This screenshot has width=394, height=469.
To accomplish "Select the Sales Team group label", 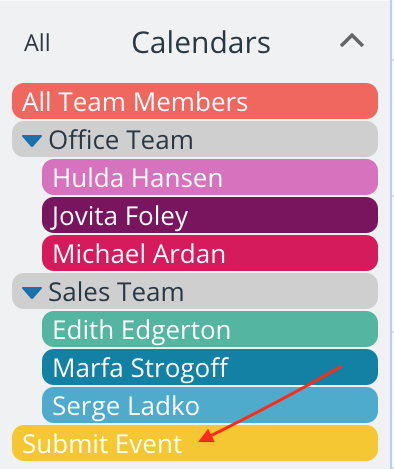I will pos(116,292).
